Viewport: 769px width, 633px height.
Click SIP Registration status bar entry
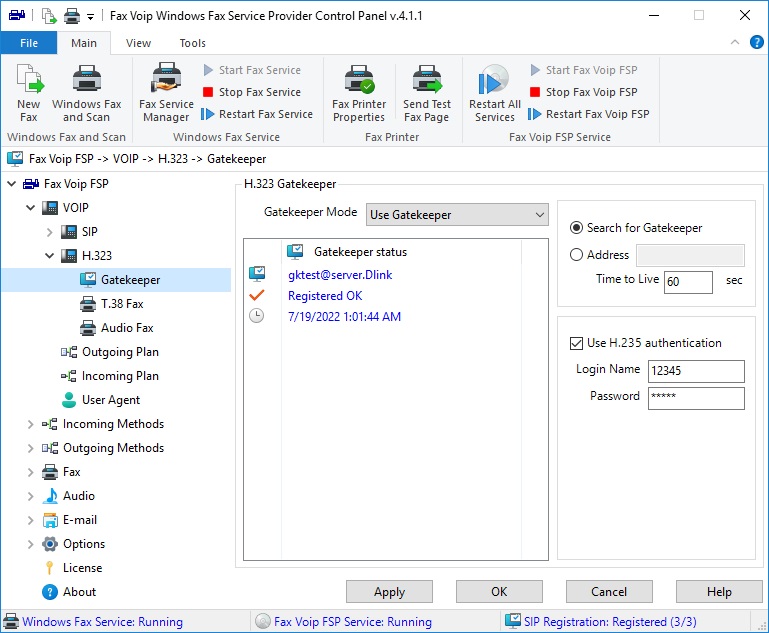(610, 622)
